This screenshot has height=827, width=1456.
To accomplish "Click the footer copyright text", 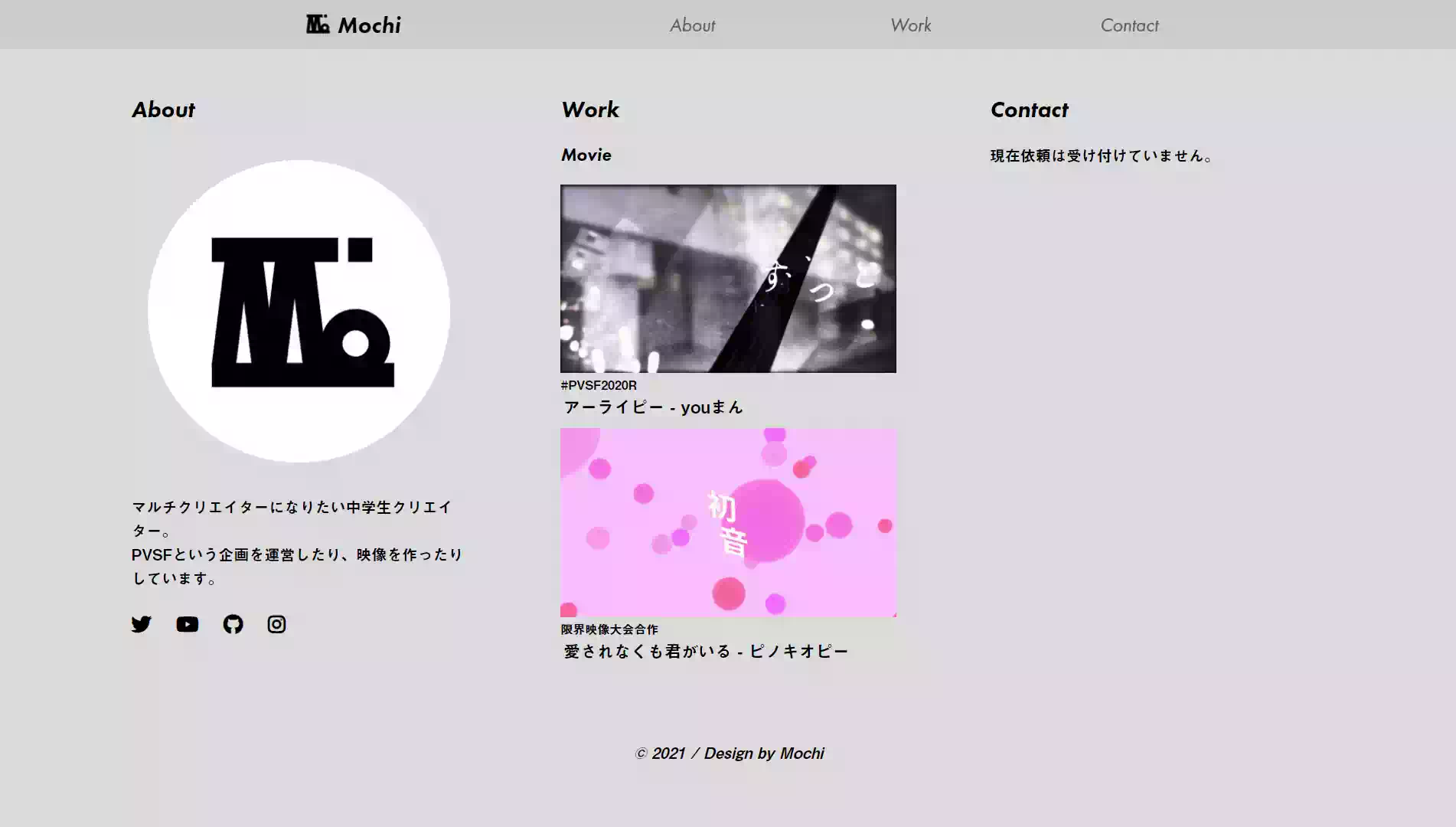I will click(729, 753).
